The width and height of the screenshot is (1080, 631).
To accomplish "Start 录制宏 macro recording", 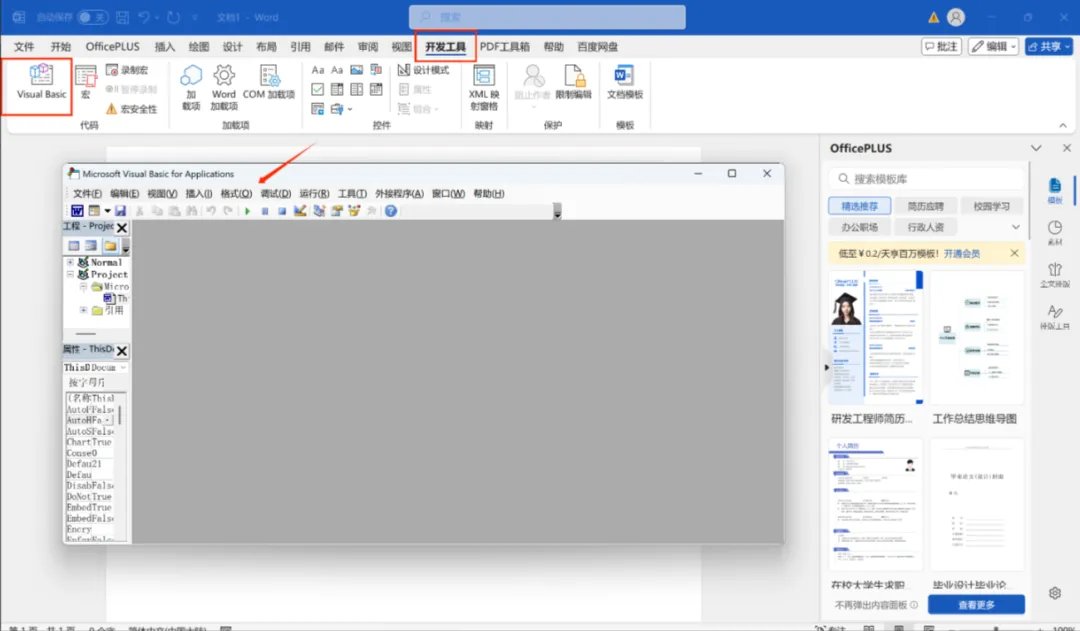I will coord(127,70).
